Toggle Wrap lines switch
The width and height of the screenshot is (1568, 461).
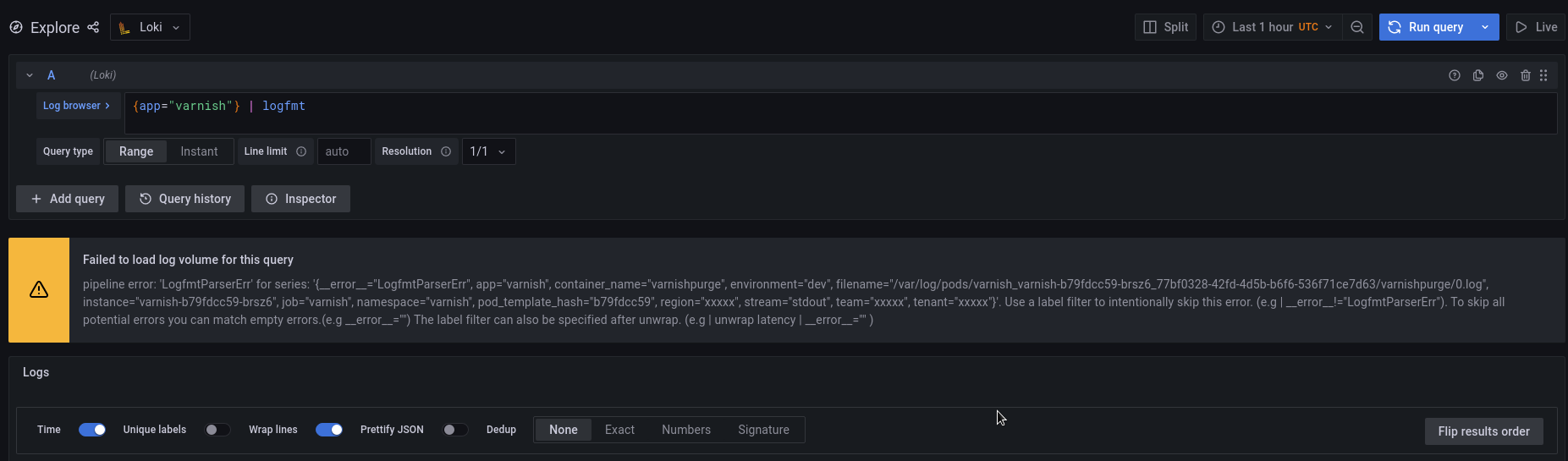(x=329, y=430)
